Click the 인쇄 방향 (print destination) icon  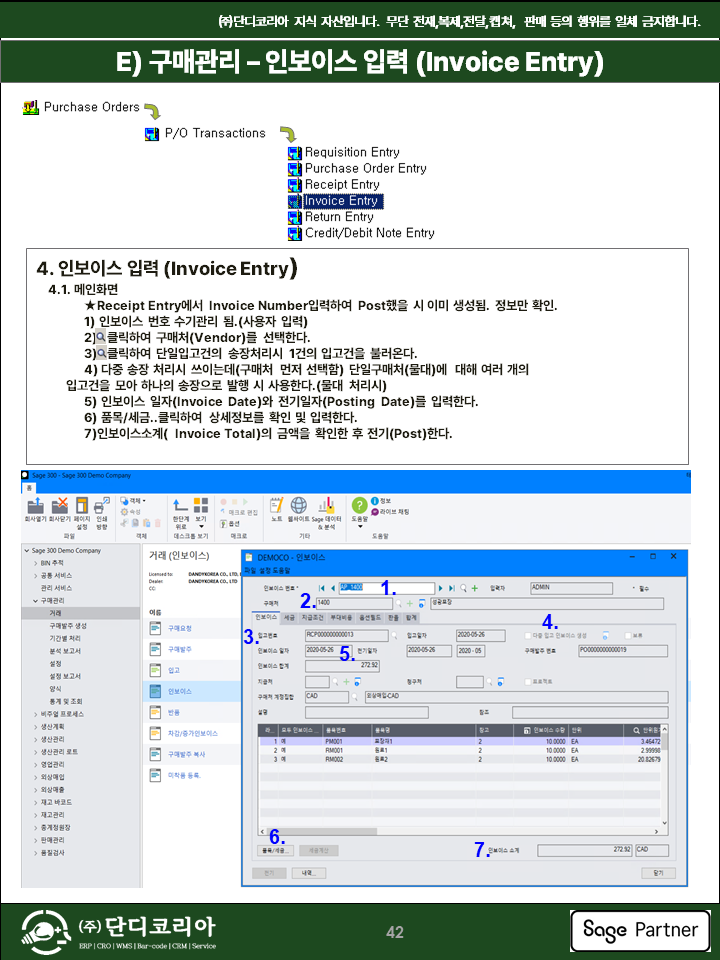point(102,505)
